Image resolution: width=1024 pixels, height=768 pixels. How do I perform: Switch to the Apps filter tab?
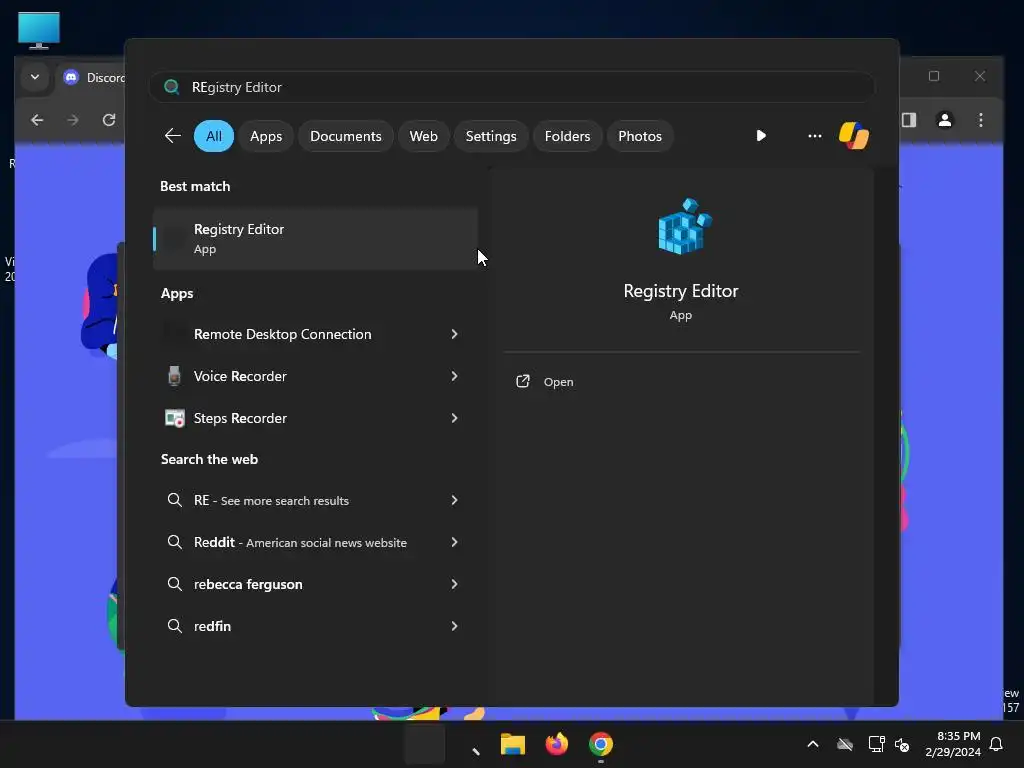[x=266, y=136]
